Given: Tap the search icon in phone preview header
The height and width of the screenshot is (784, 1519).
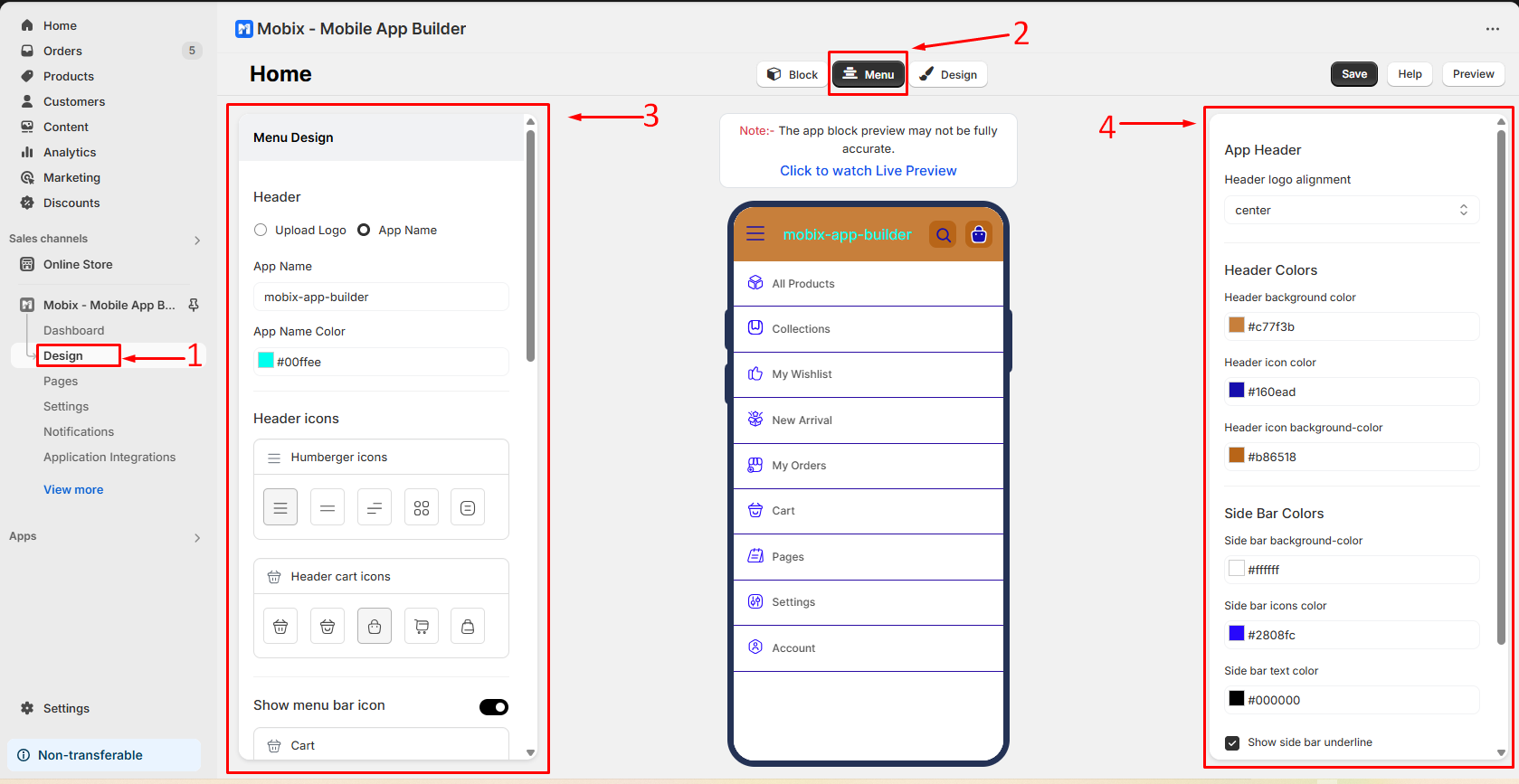Looking at the screenshot, I should 944,235.
